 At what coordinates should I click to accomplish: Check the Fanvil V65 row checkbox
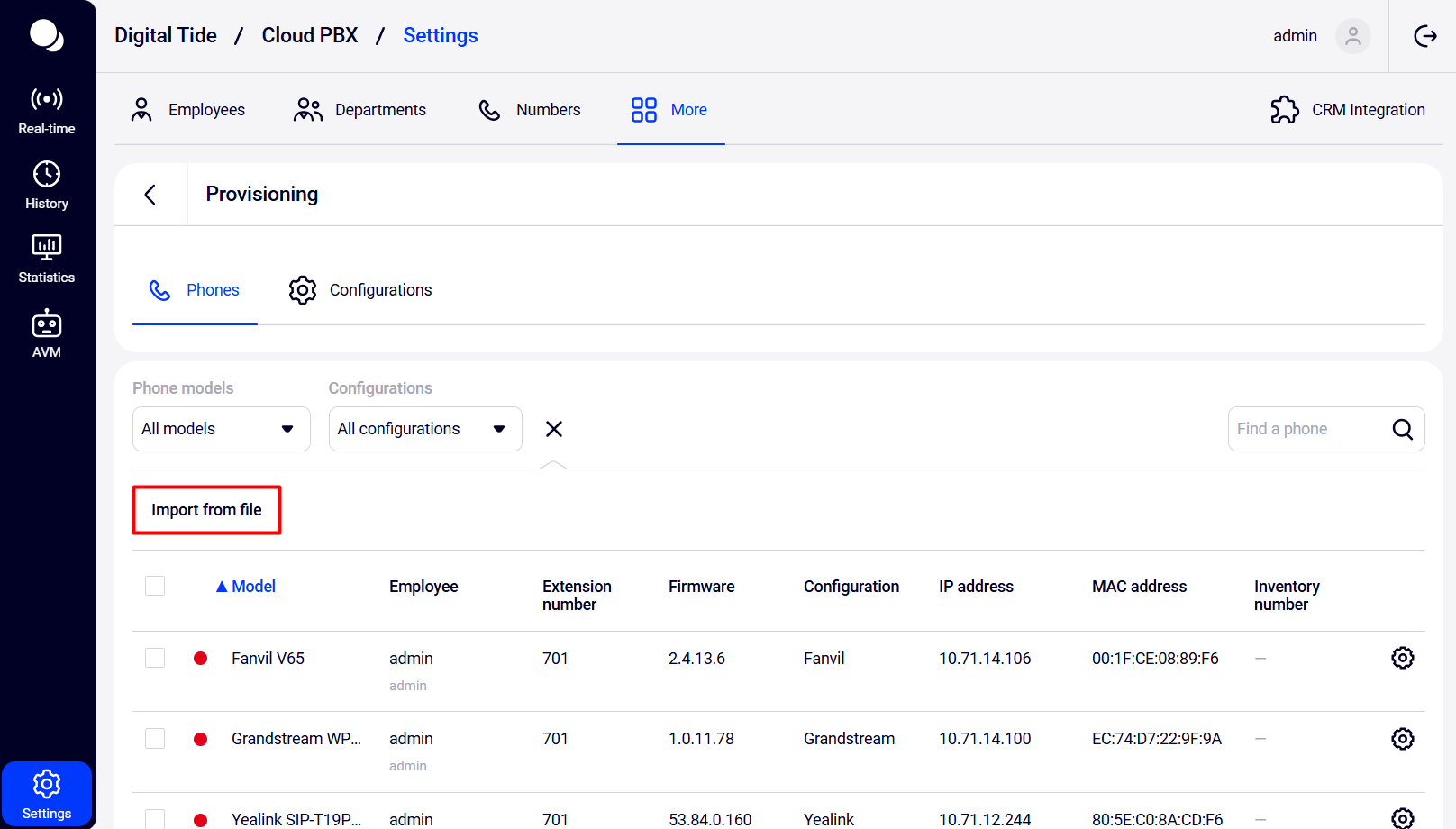pyautogui.click(x=155, y=659)
